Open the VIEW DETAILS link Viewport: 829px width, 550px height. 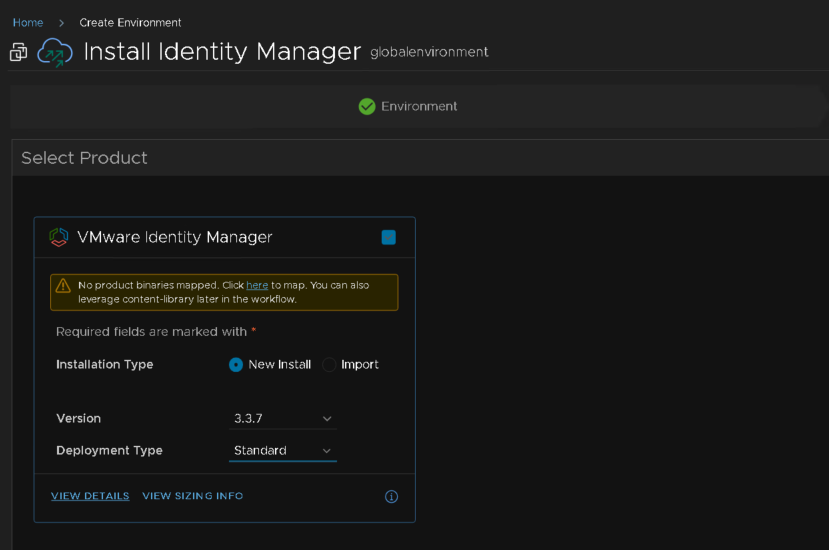(90, 496)
